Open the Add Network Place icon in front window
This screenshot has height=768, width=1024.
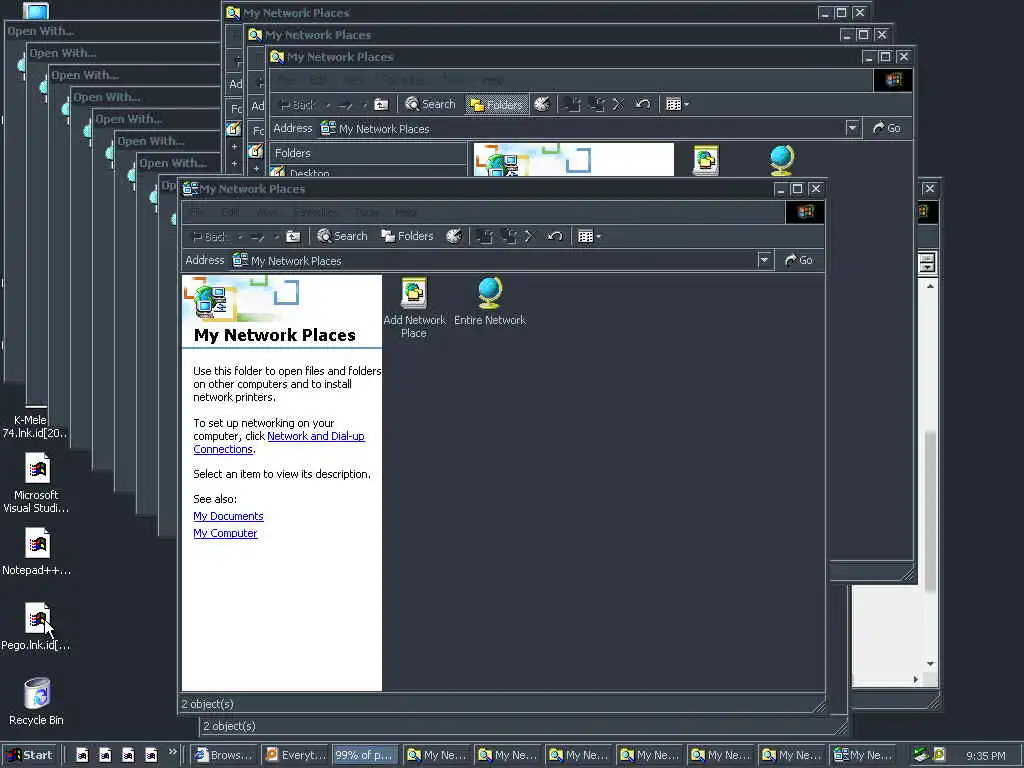(414, 308)
